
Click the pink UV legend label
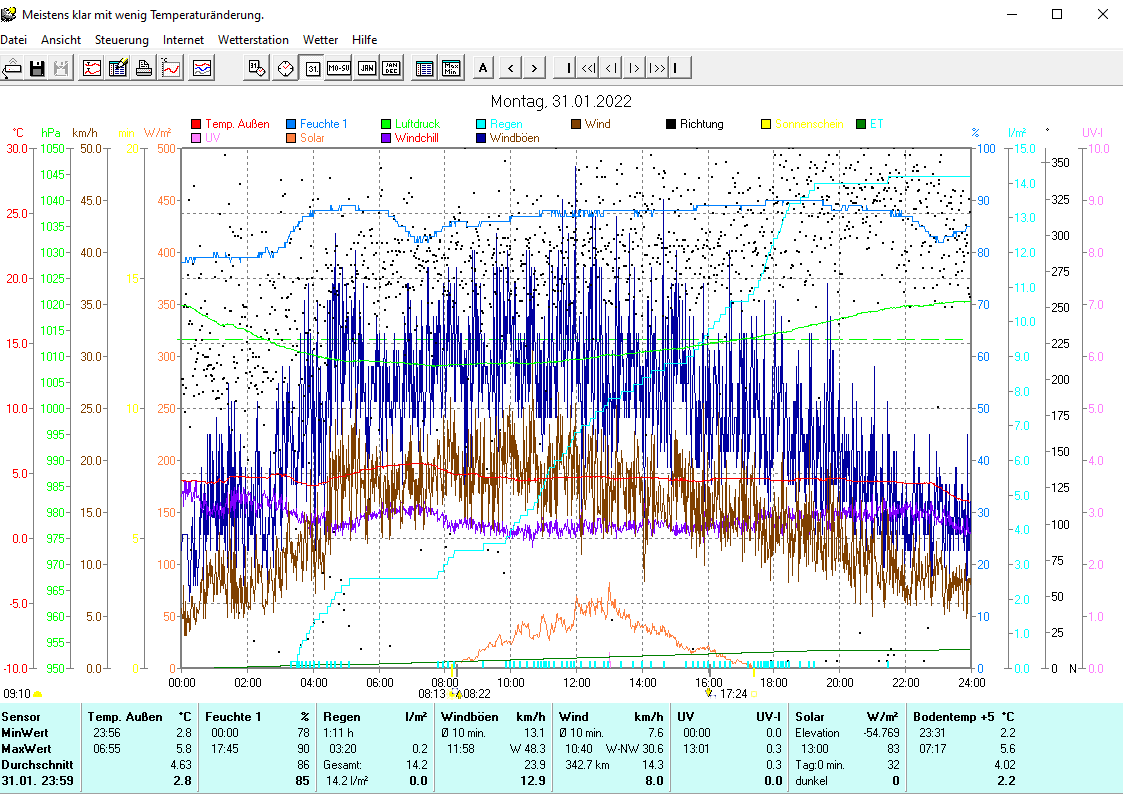click(213, 137)
